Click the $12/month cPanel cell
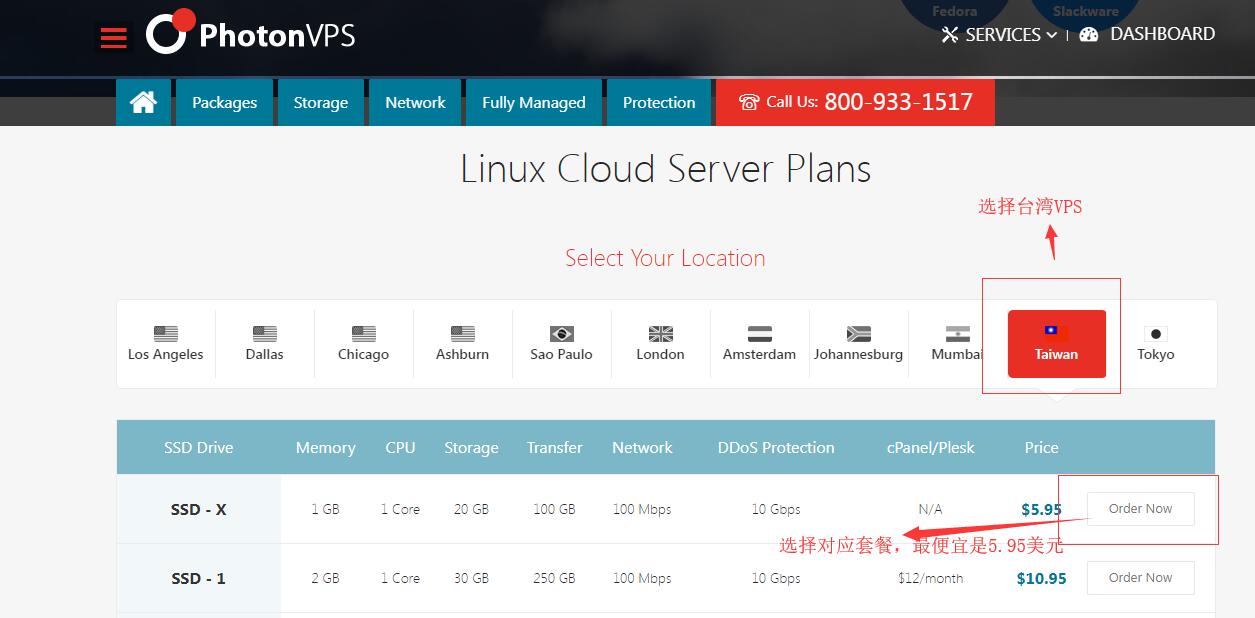This screenshot has width=1255, height=618. (x=930, y=578)
